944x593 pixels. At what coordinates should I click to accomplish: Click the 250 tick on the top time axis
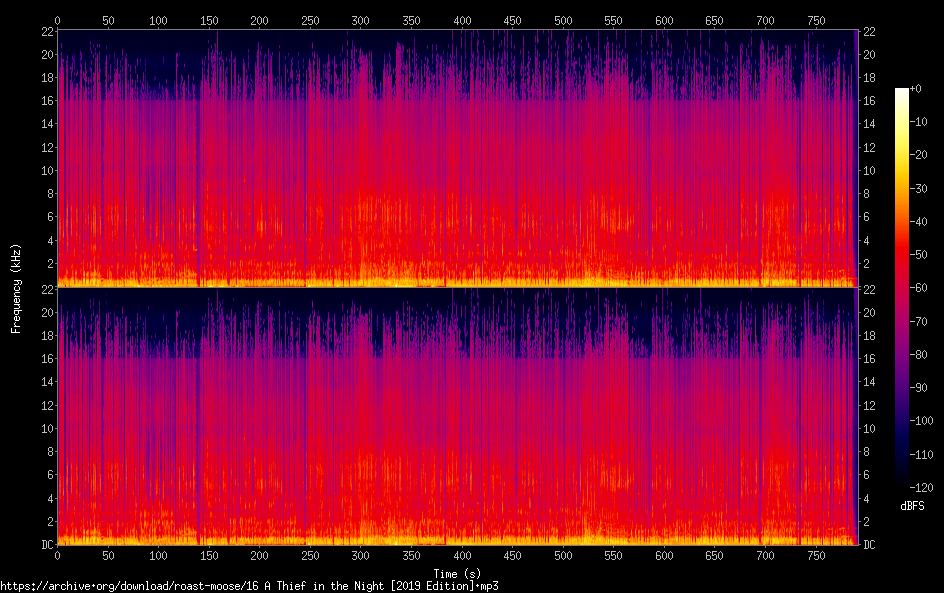click(310, 20)
